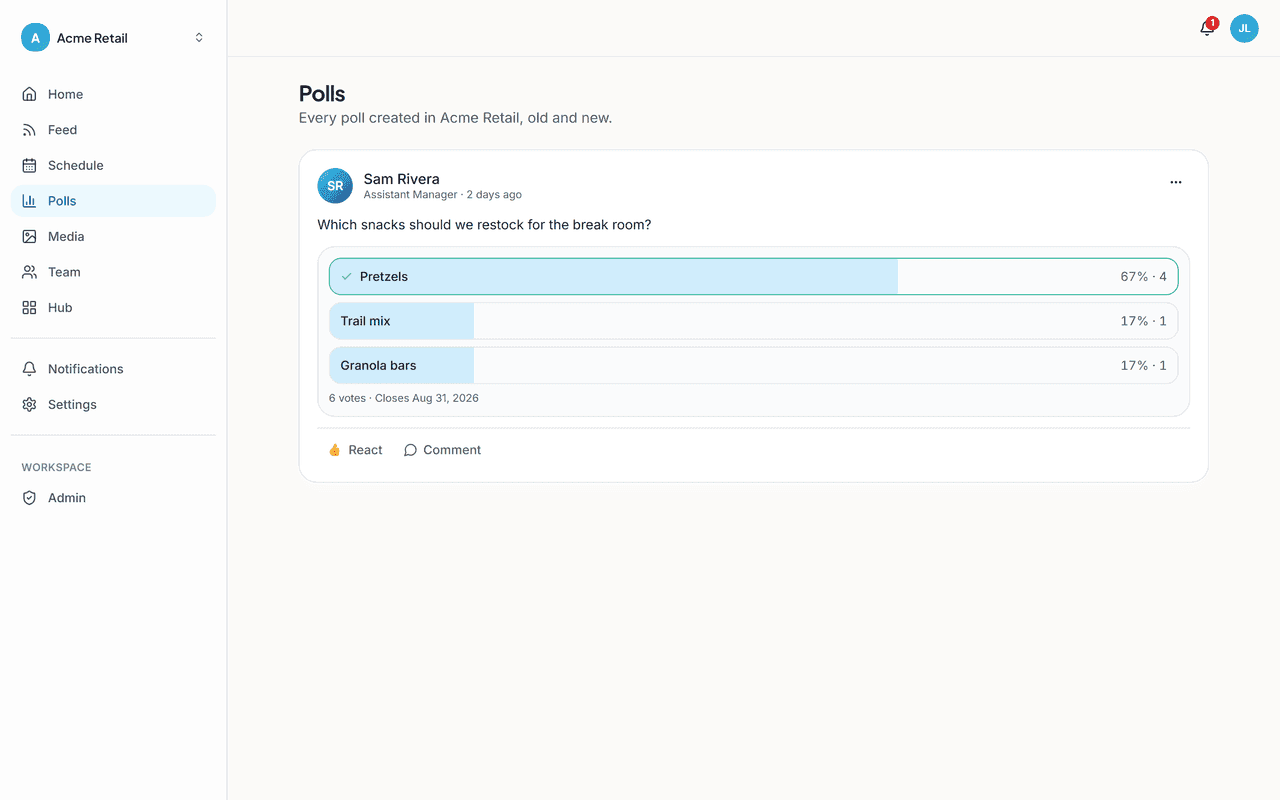Click the Acme Retail logo badge
Image resolution: width=1280 pixels, height=800 pixels.
tap(35, 38)
